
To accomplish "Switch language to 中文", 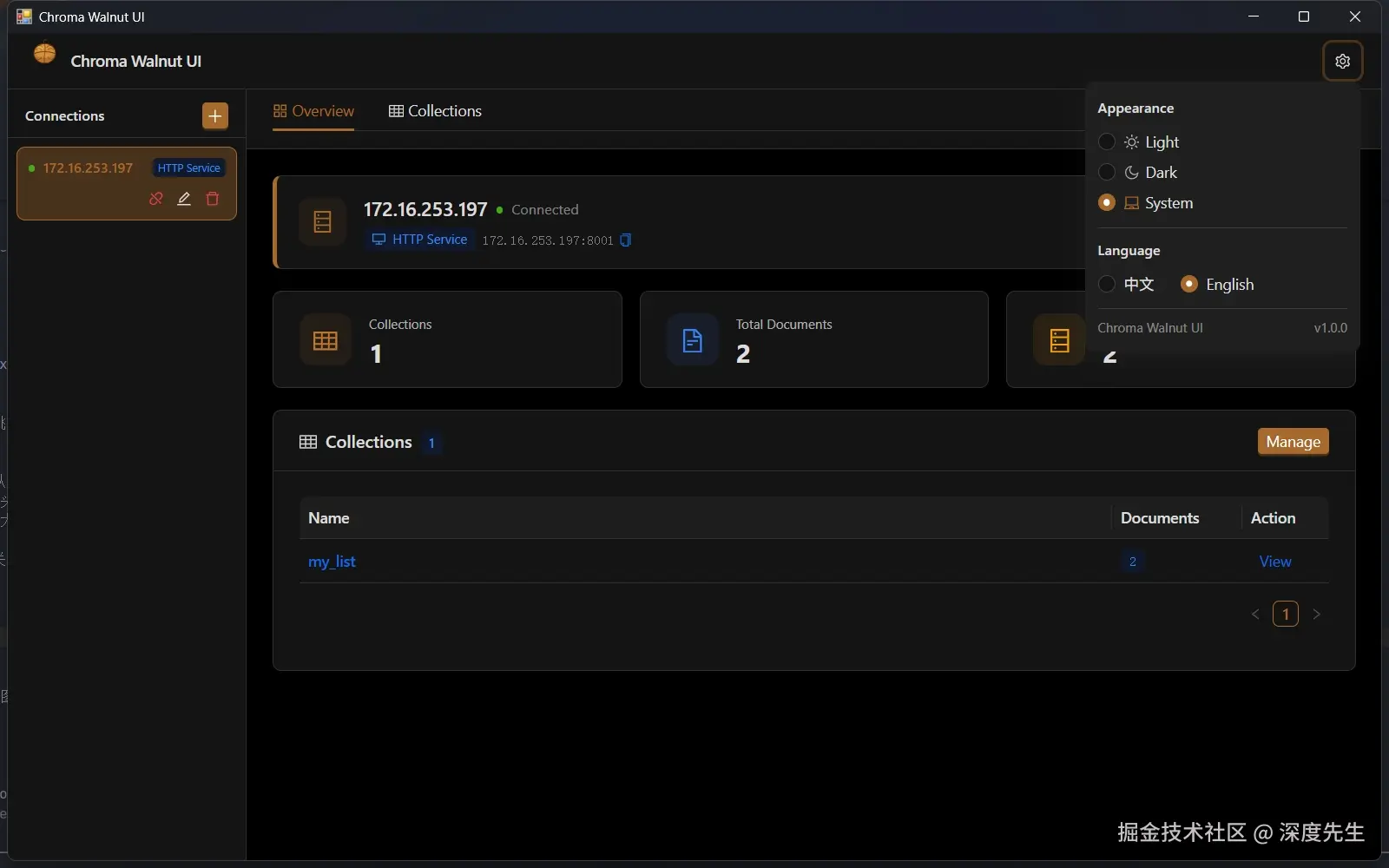I will point(1107,285).
